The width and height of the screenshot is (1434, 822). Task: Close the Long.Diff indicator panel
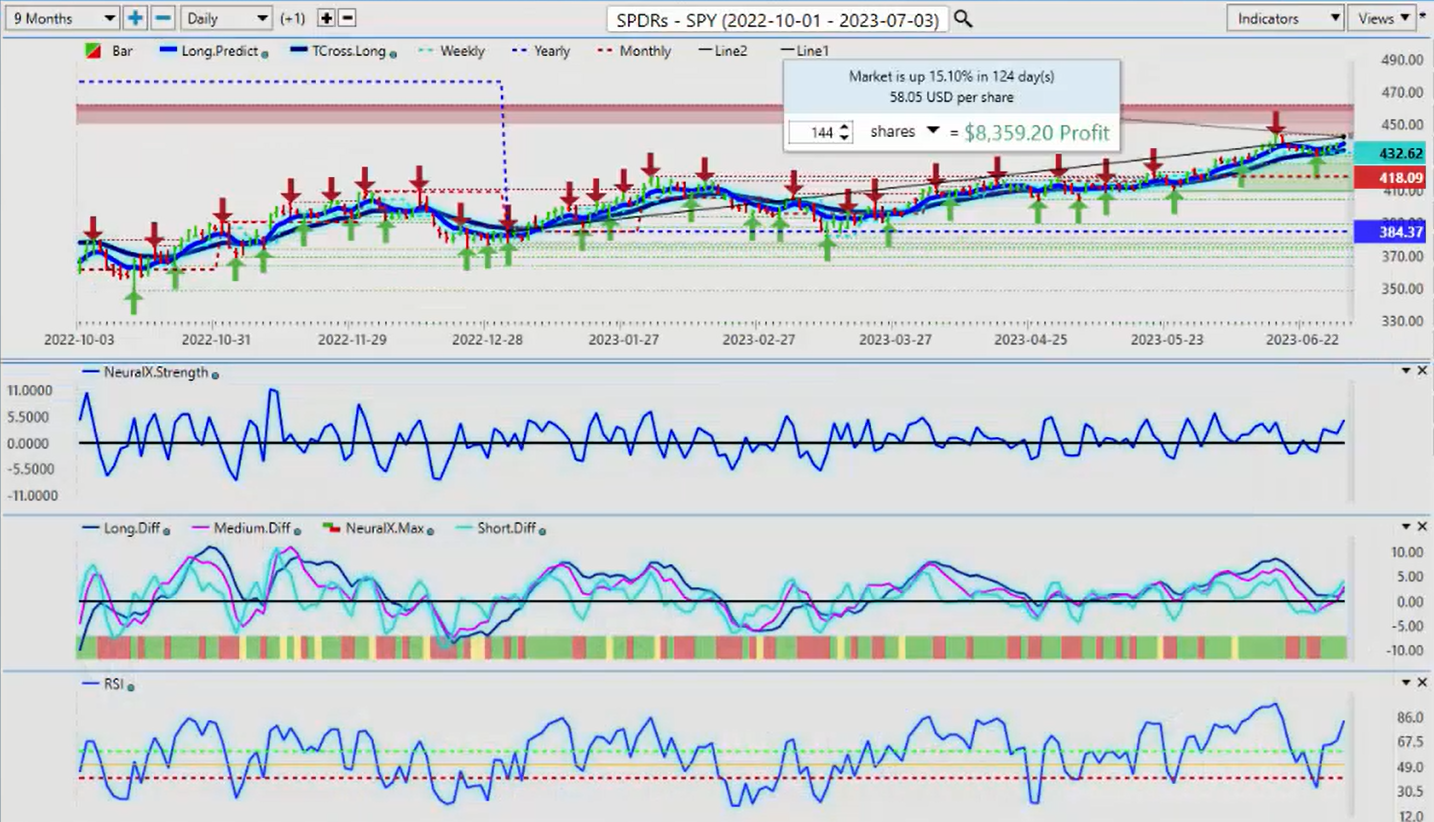click(1422, 527)
